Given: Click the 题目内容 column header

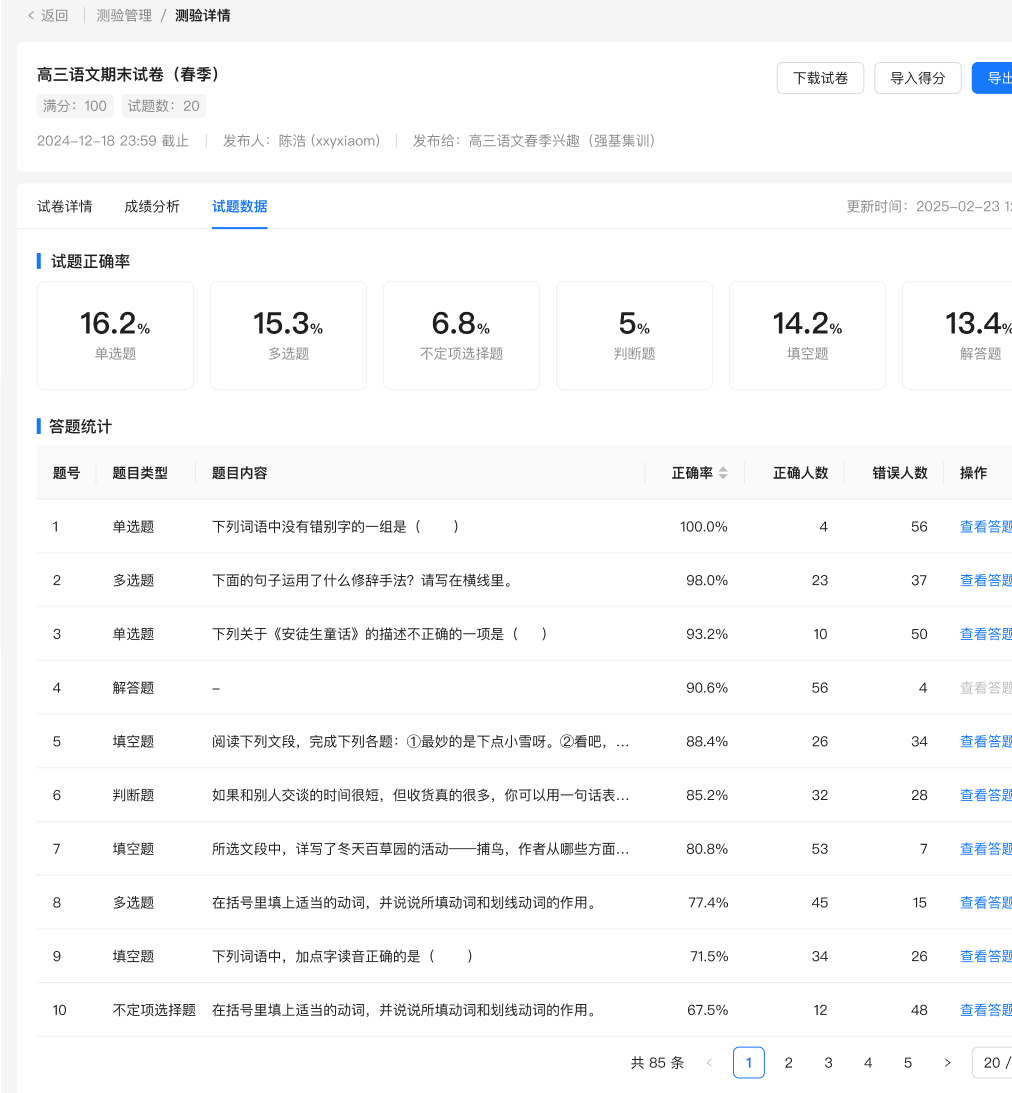Looking at the screenshot, I should [x=240, y=473].
